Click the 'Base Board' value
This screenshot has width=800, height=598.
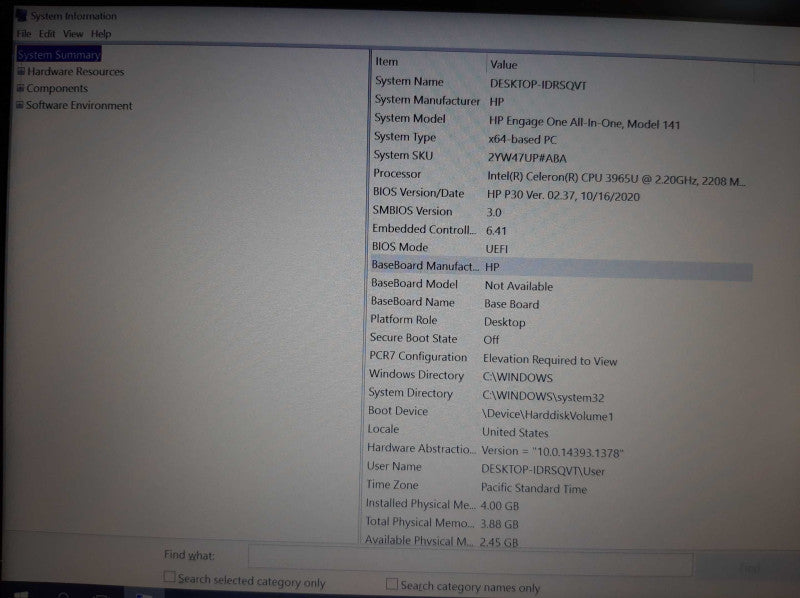click(511, 304)
